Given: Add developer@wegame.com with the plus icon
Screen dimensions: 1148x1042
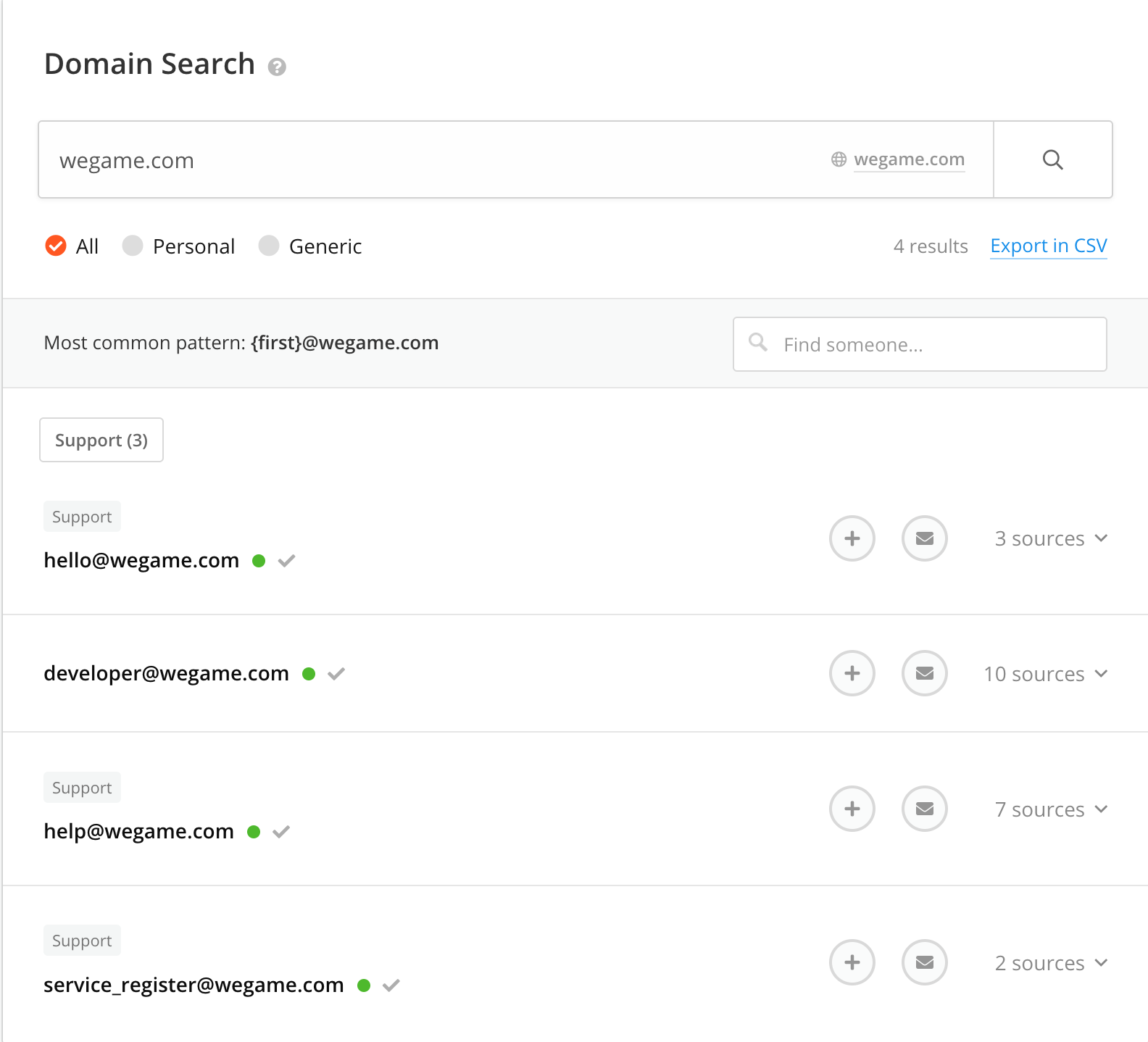Looking at the screenshot, I should click(852, 673).
